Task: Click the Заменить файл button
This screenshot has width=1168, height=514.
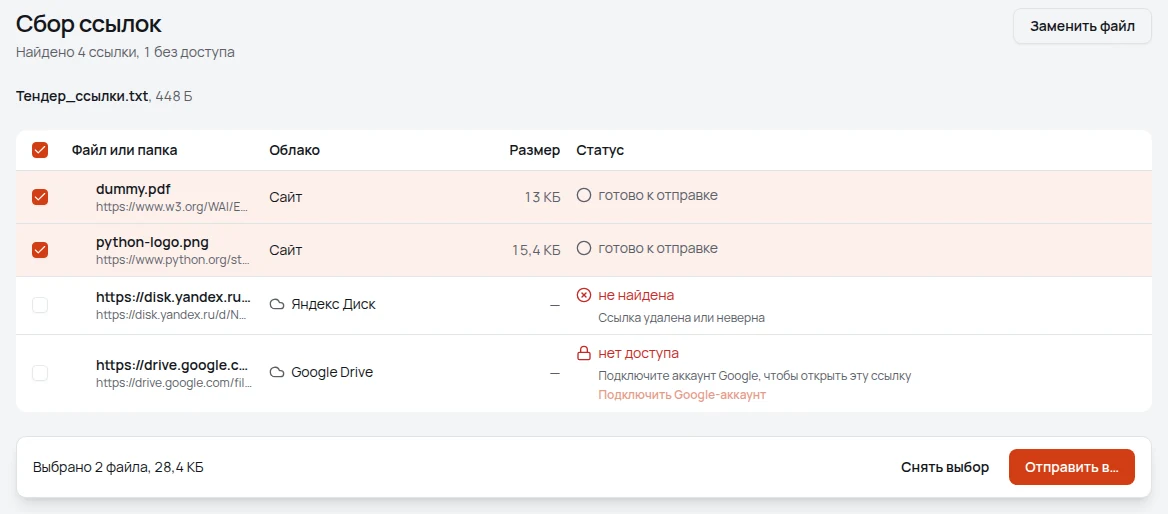Action: click(x=1082, y=27)
